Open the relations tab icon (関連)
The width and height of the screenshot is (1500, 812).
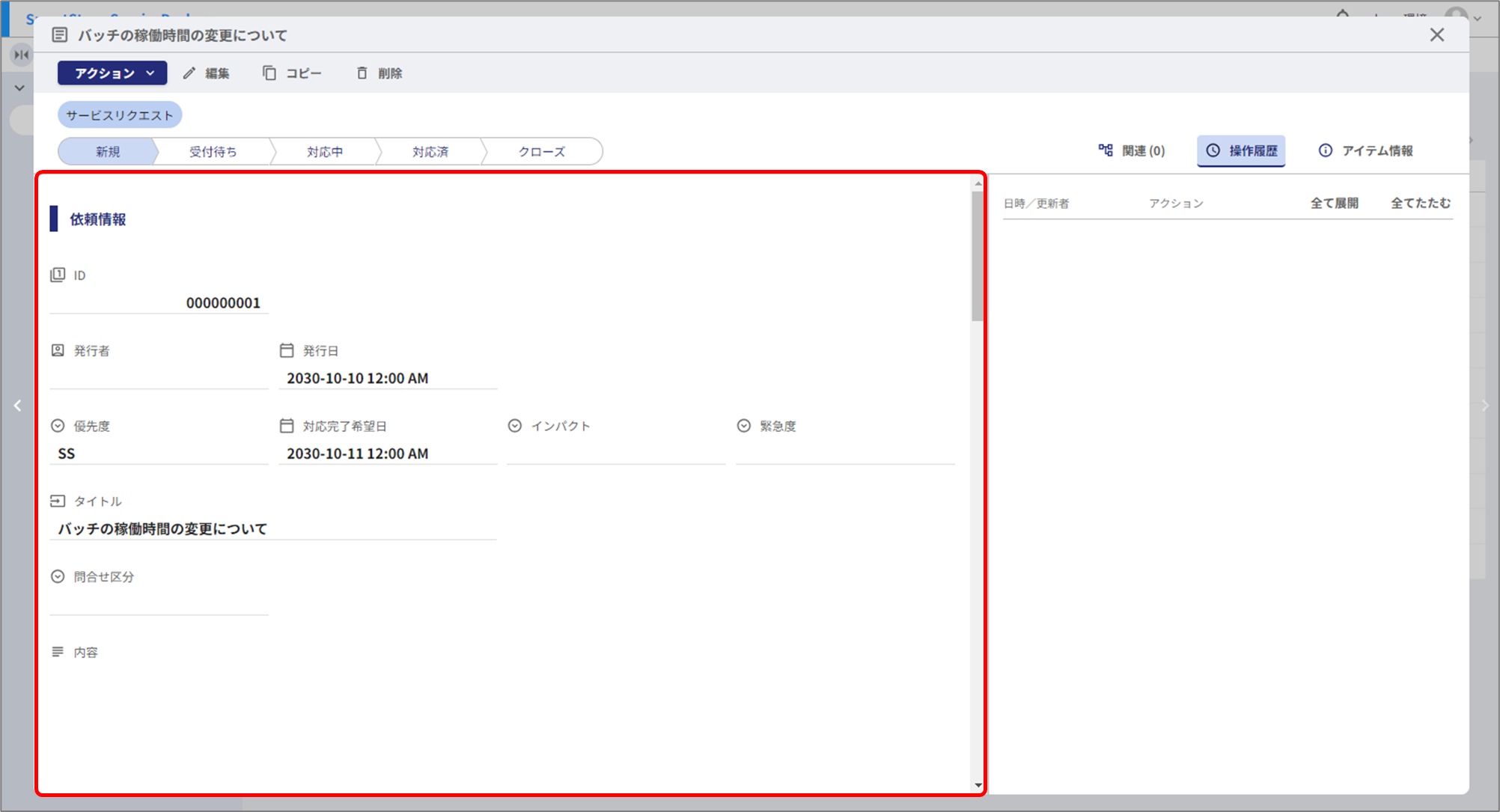point(1106,150)
